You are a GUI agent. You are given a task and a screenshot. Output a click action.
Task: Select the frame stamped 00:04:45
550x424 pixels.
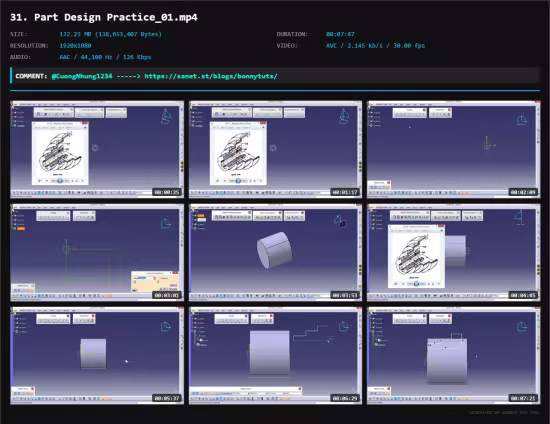click(x=454, y=253)
